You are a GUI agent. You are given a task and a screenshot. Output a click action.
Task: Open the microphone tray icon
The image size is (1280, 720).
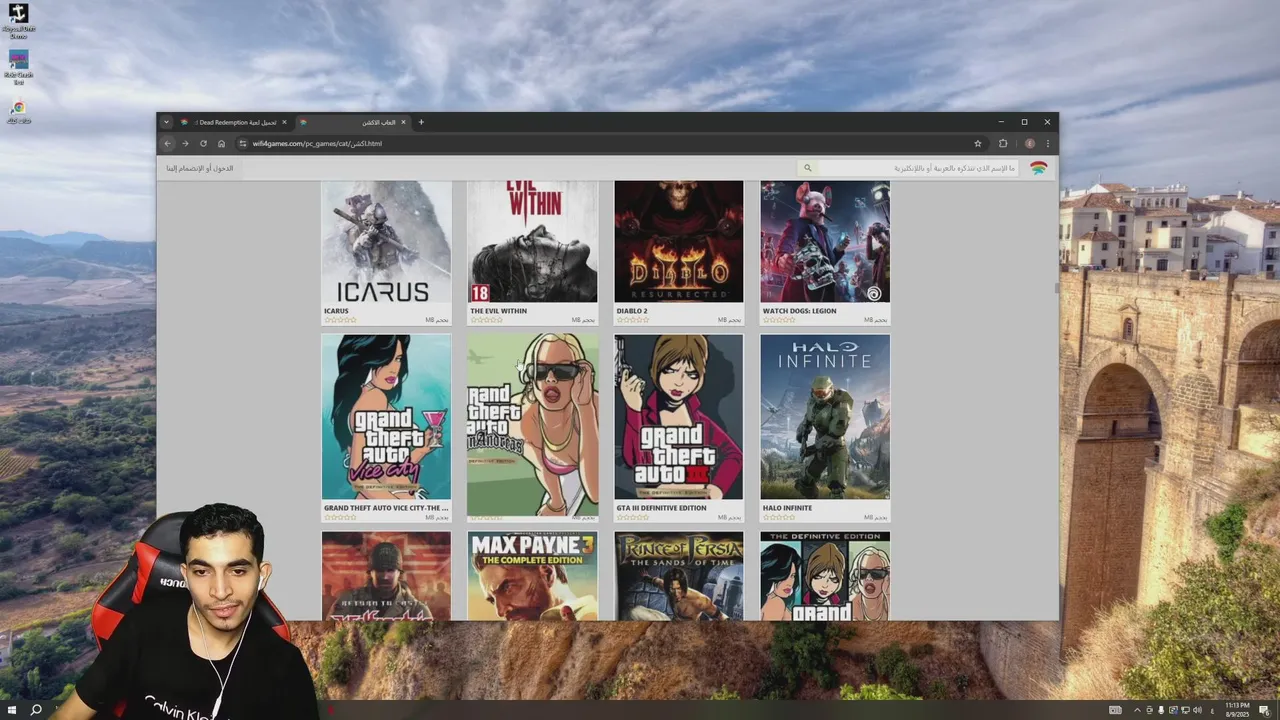1161,710
